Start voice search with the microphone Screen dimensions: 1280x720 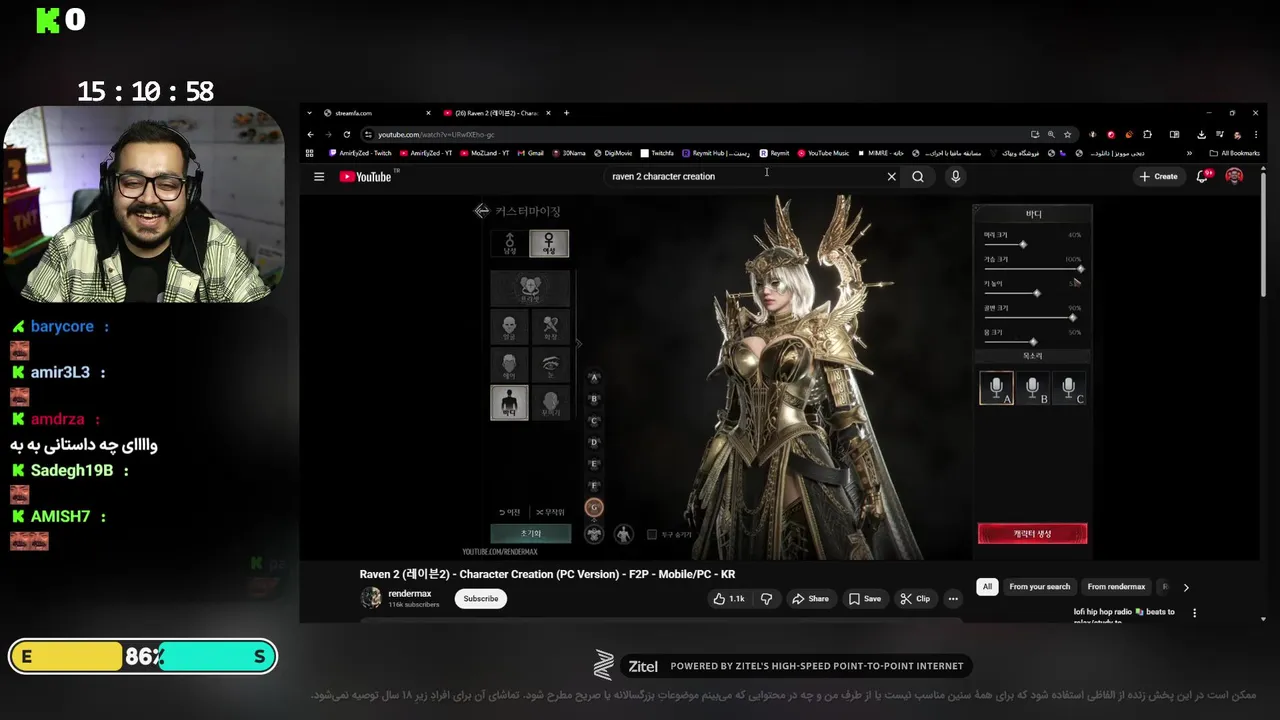point(955,177)
